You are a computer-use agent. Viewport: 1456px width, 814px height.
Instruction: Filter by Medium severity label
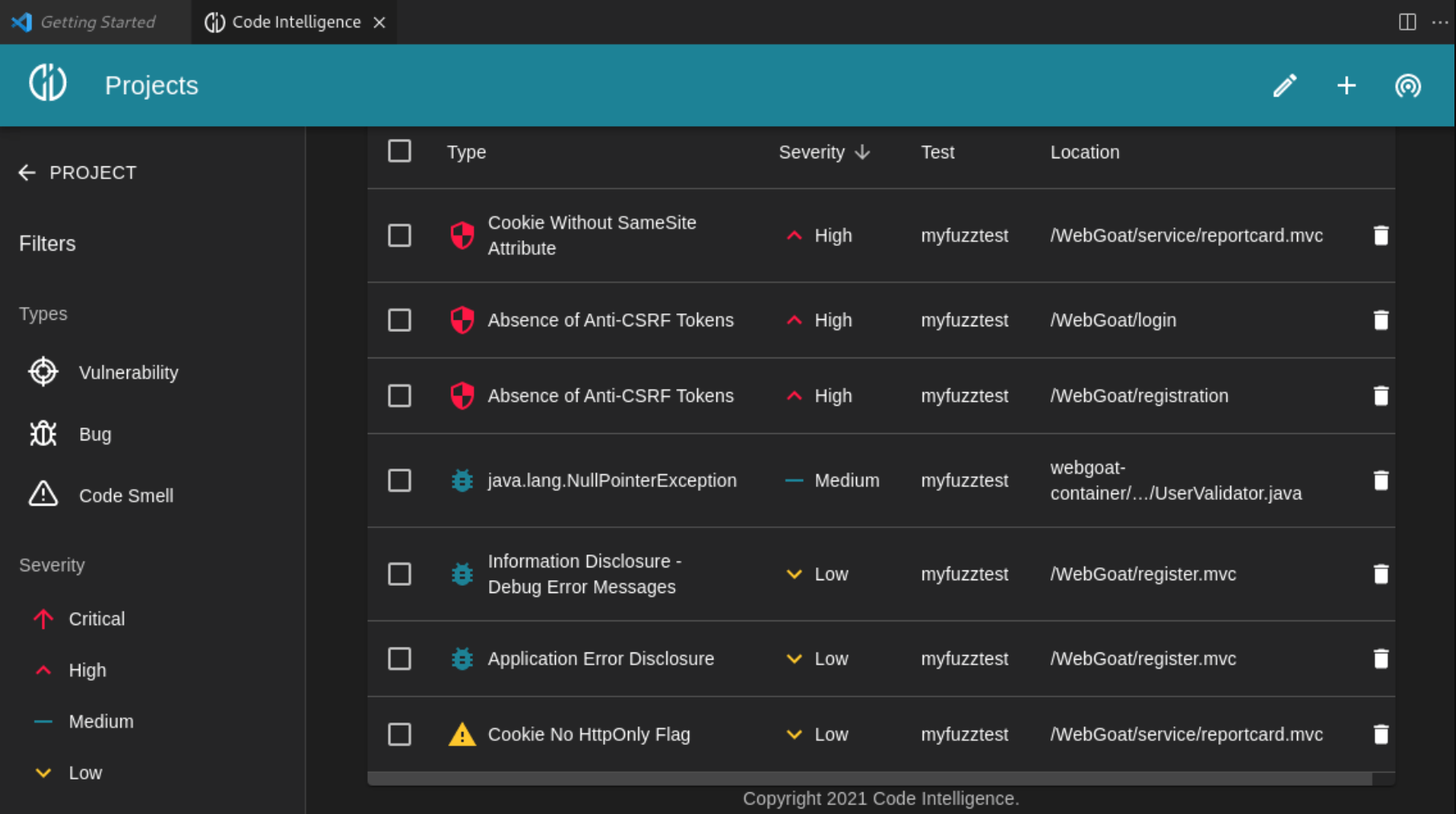101,722
